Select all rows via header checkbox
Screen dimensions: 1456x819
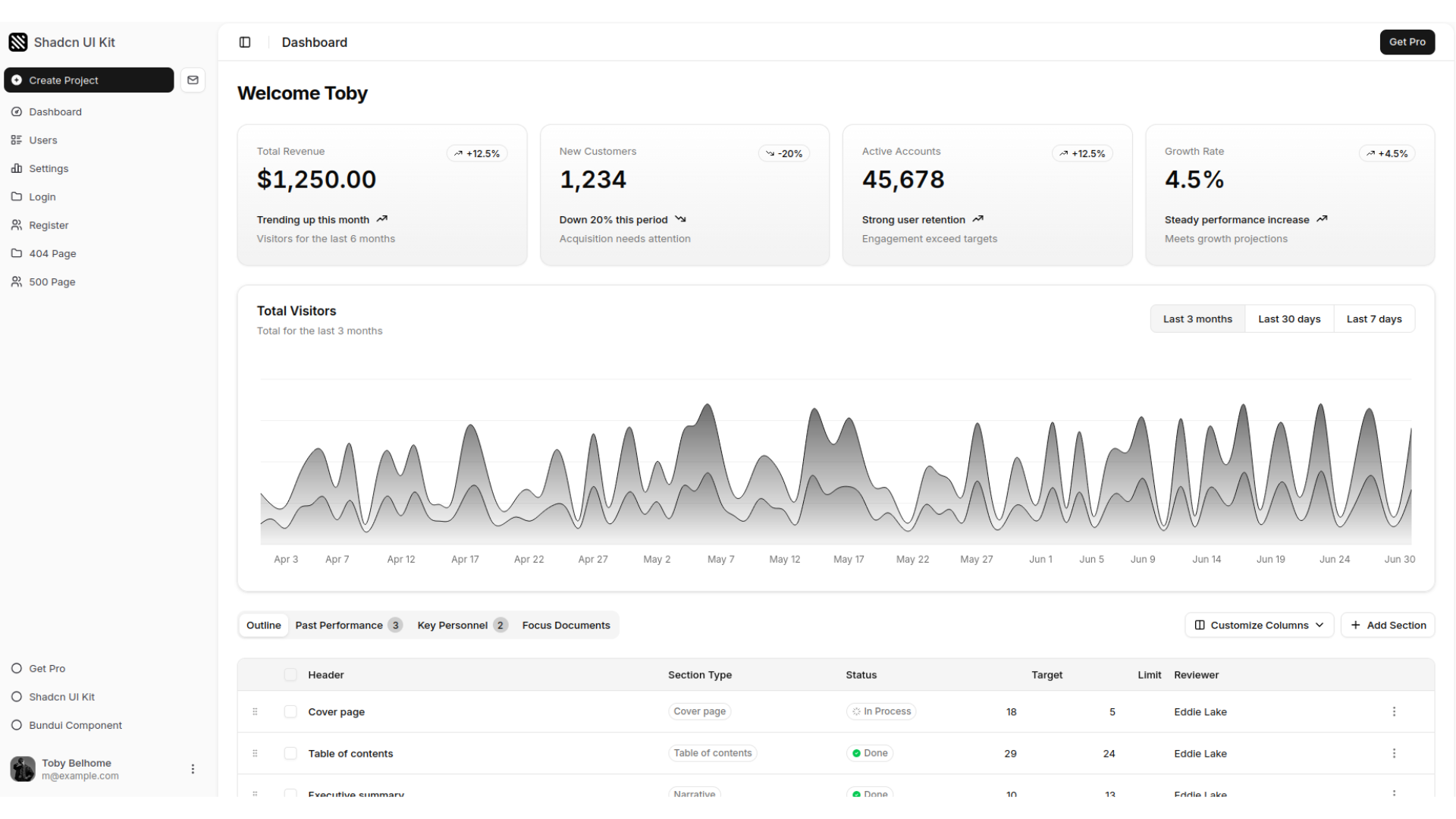(290, 674)
